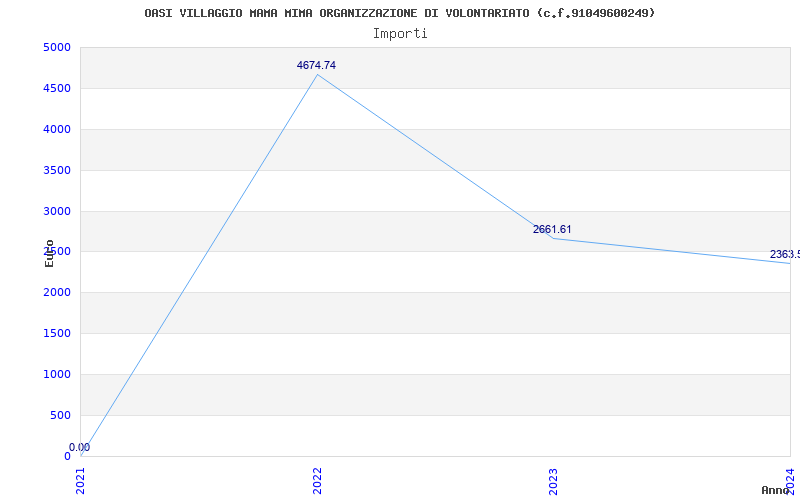Click the 1000 y-axis tick label
The image size is (800, 500).
coord(57,374)
